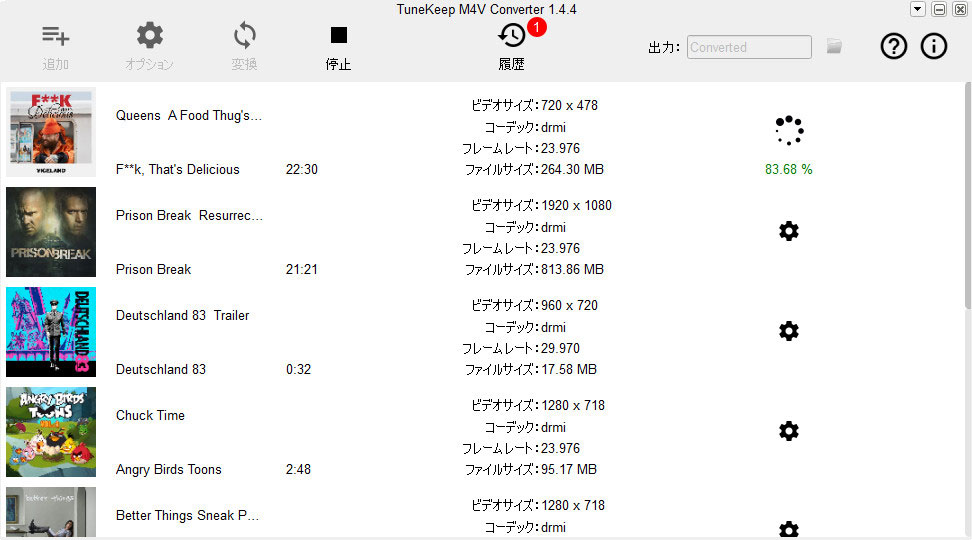This screenshot has height=540, width=972.
Task: Open the 履歴 history icon
Action: (511, 35)
